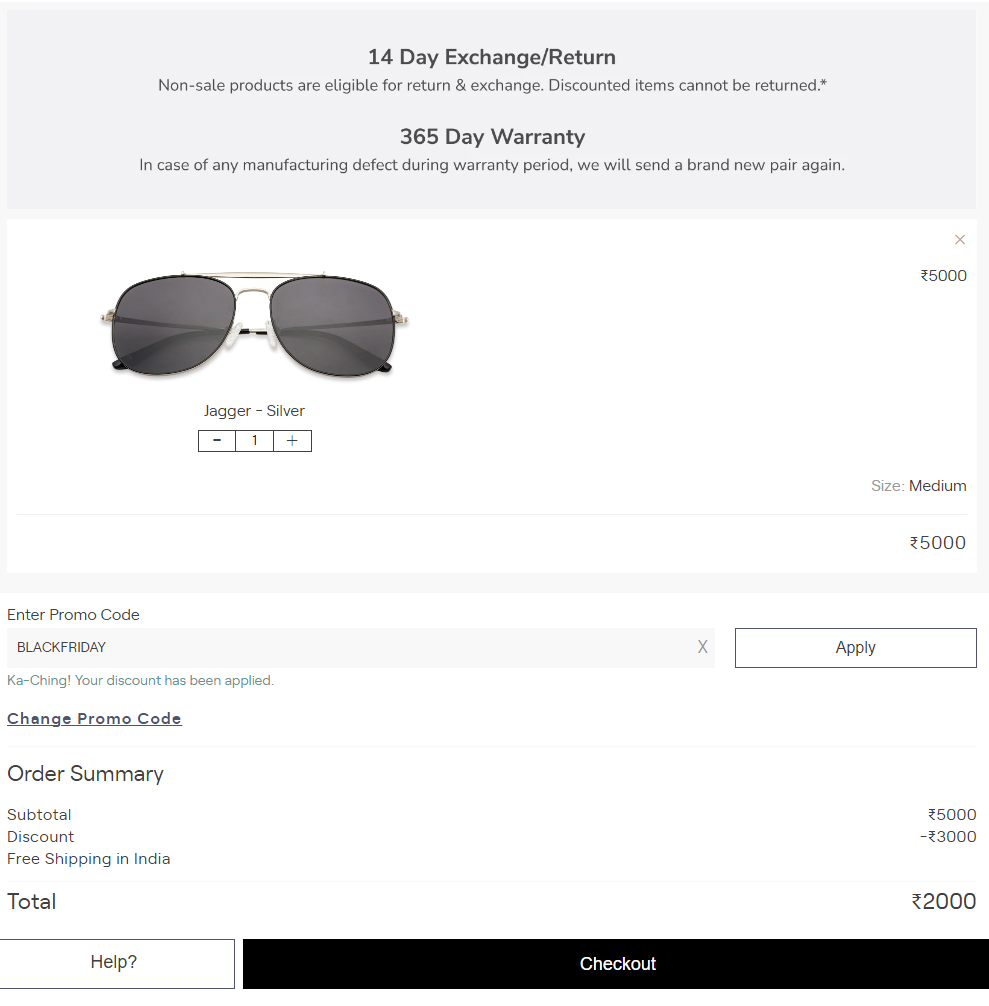
Task: Click the ₹5000 item price
Action: tap(943, 275)
